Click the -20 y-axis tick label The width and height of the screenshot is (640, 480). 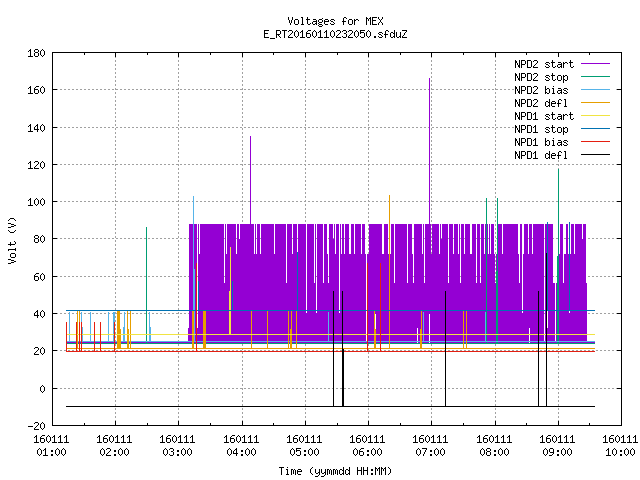tap(36, 426)
